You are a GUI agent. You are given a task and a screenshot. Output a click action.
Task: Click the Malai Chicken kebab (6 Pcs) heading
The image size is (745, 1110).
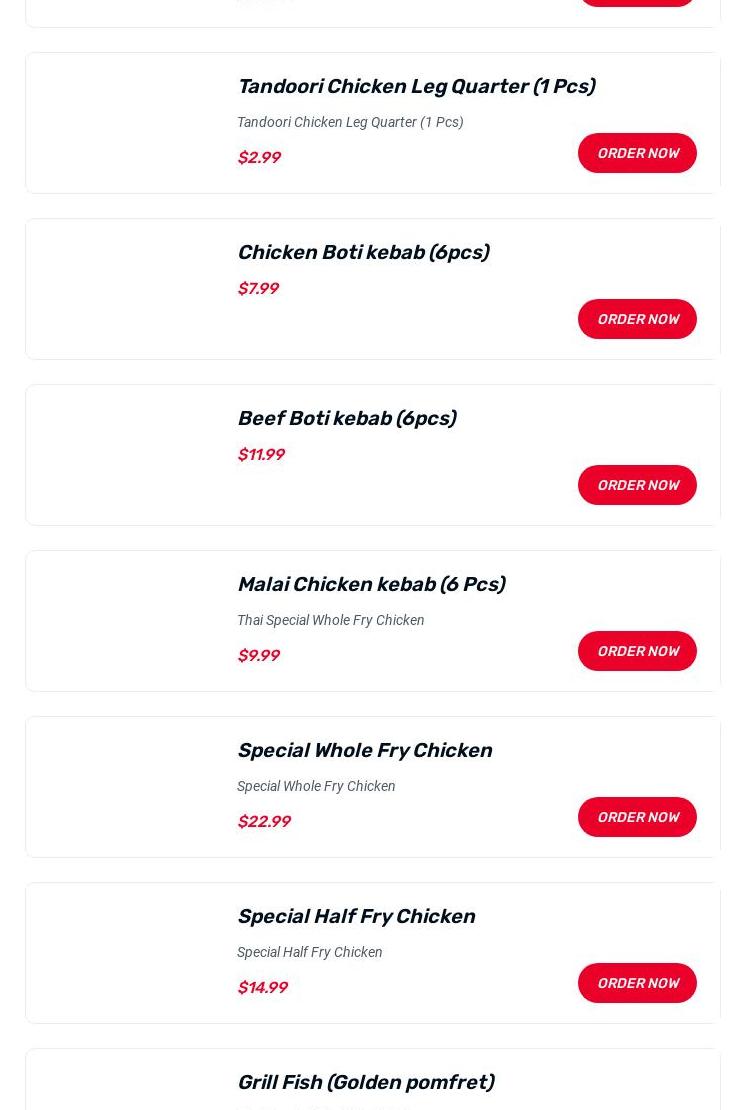[370, 584]
